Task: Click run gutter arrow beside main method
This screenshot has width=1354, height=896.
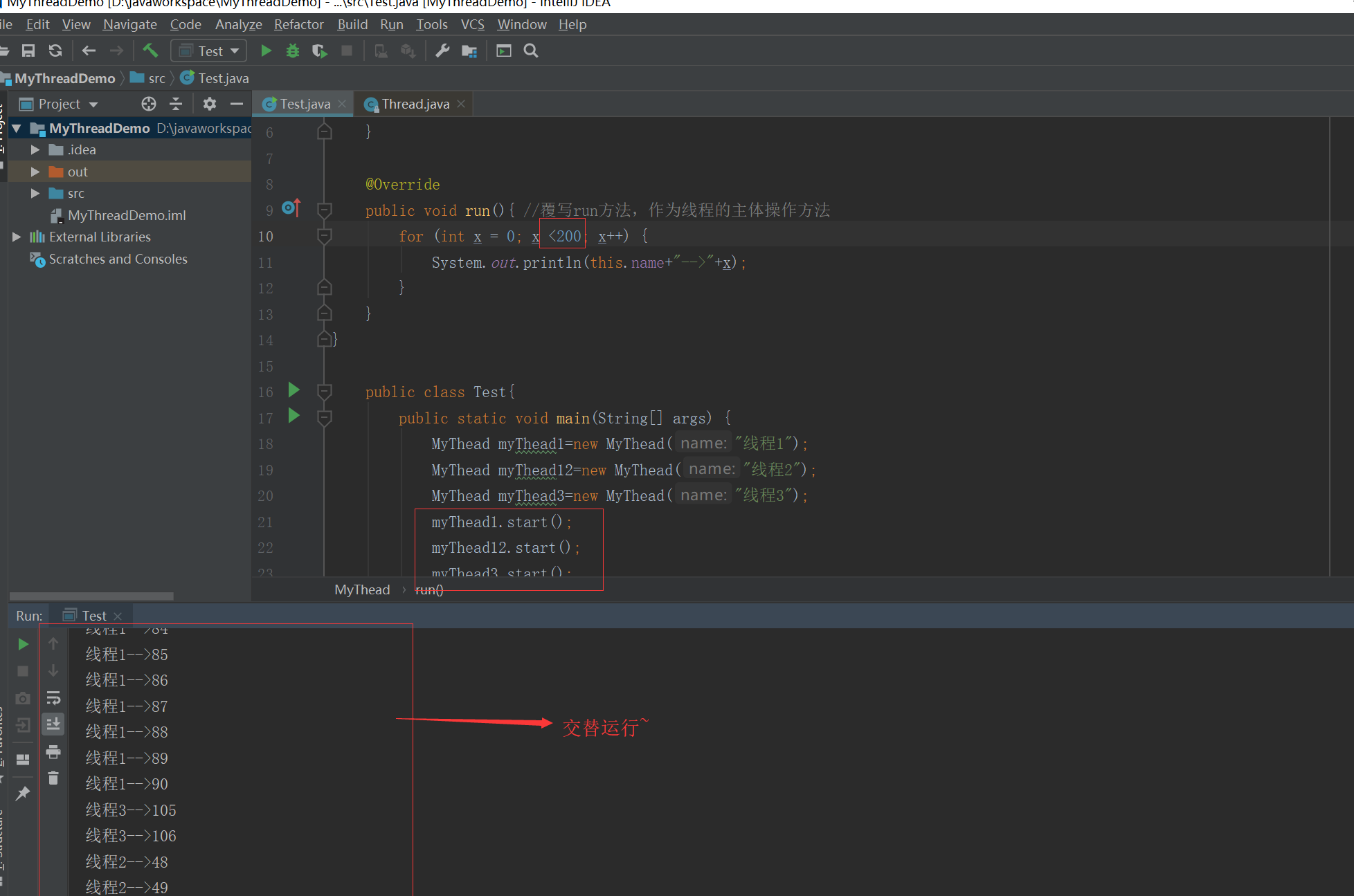Action: pos(294,416)
